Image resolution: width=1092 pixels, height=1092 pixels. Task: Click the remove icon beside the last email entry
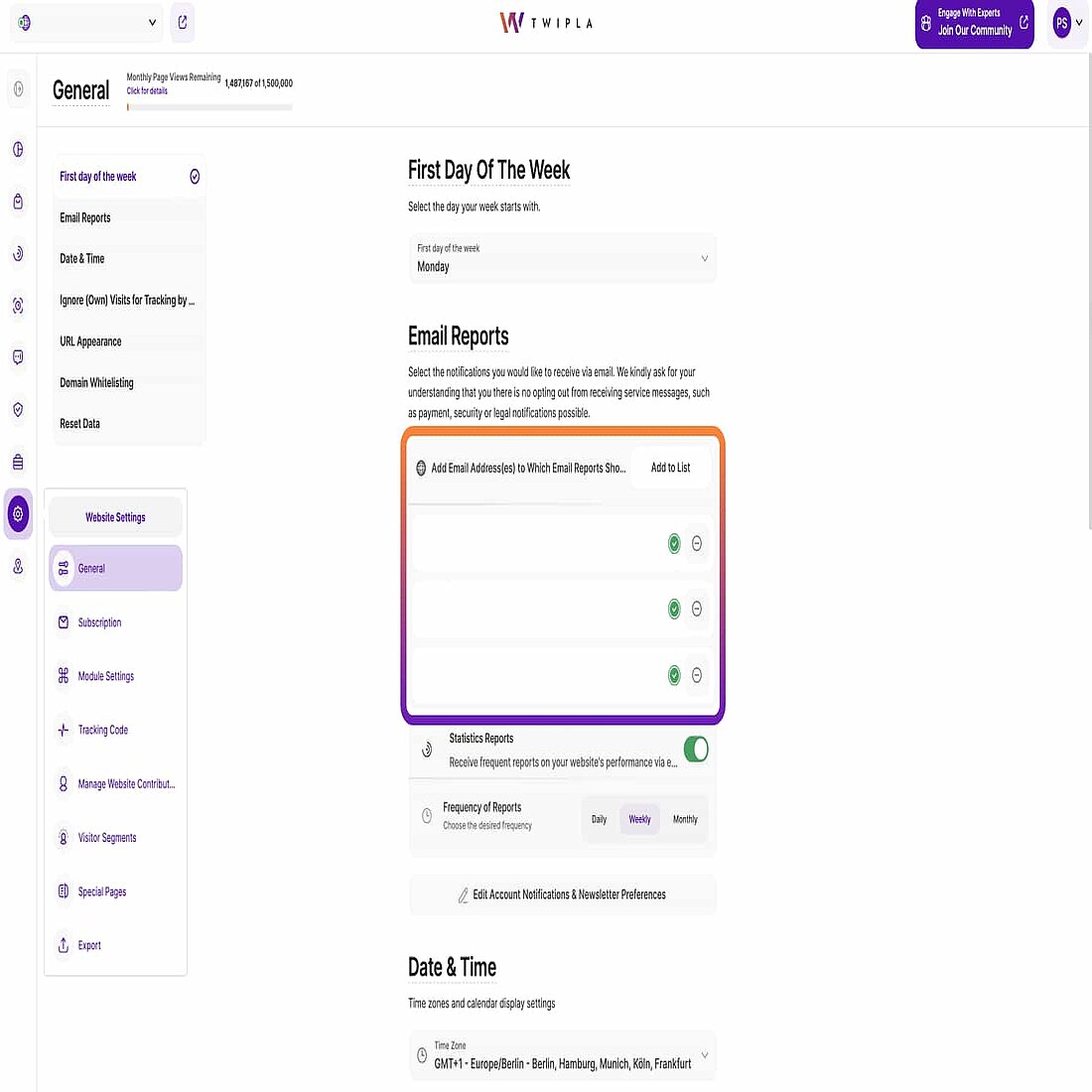click(697, 675)
